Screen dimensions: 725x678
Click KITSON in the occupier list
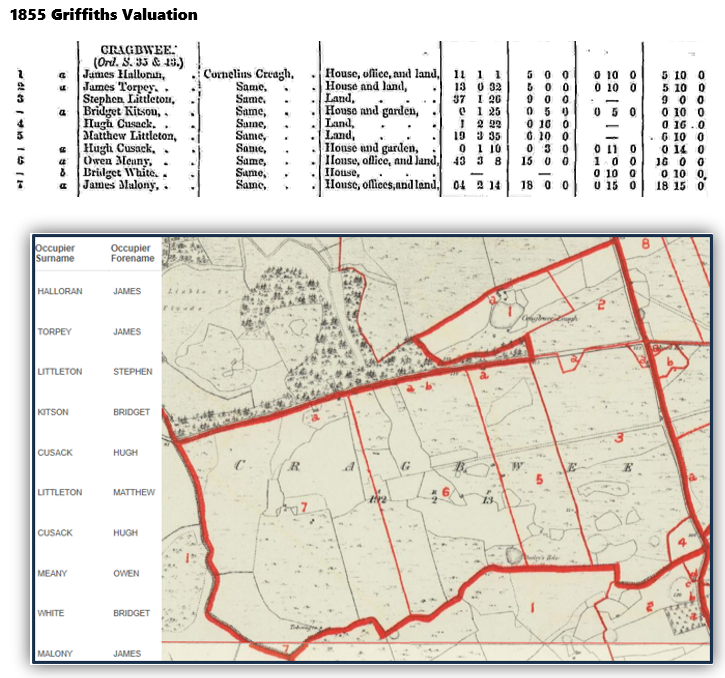pos(53,412)
